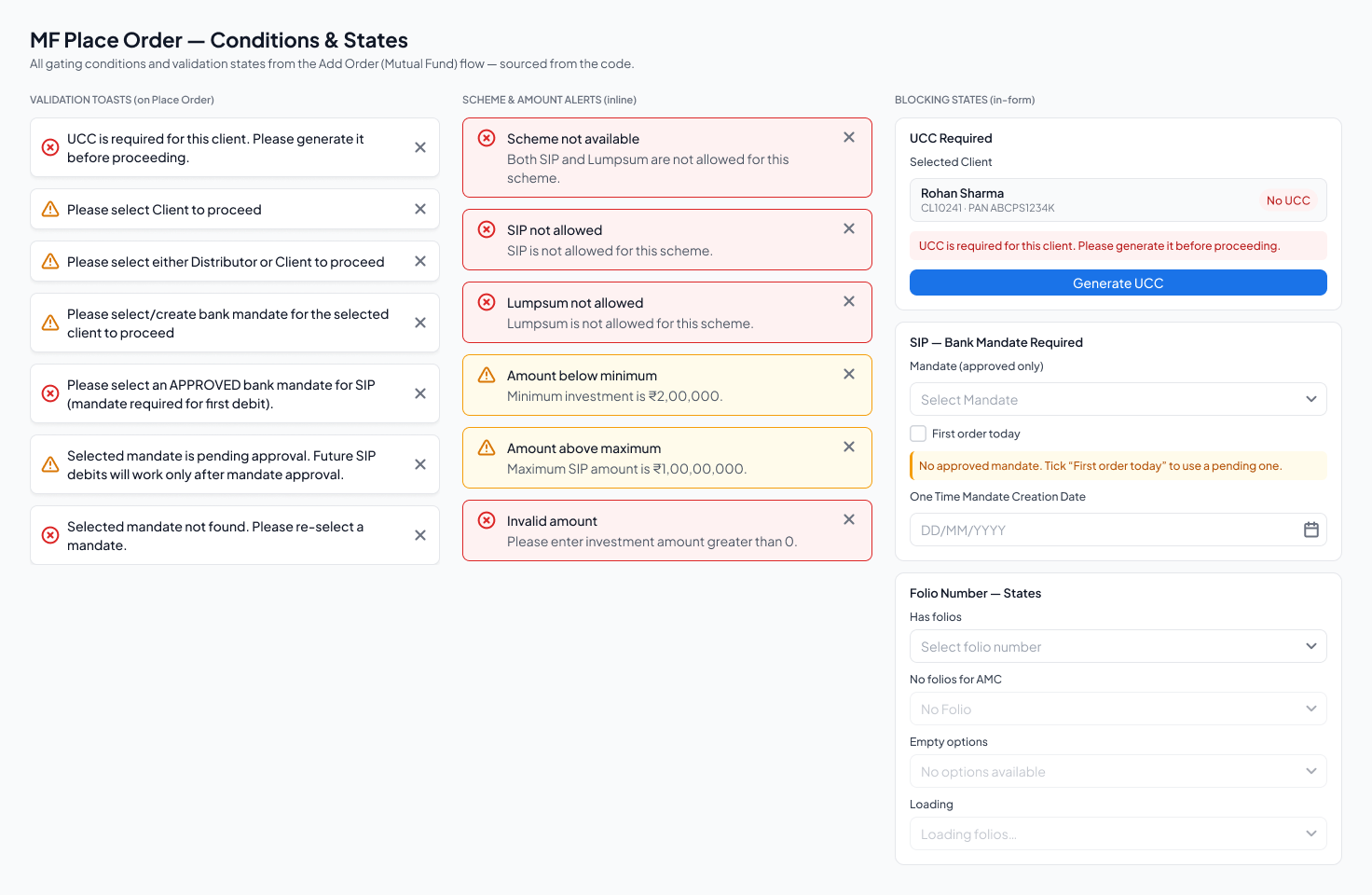
Task: Click warning triangle on 'Amount above maximum'
Action: 487,447
